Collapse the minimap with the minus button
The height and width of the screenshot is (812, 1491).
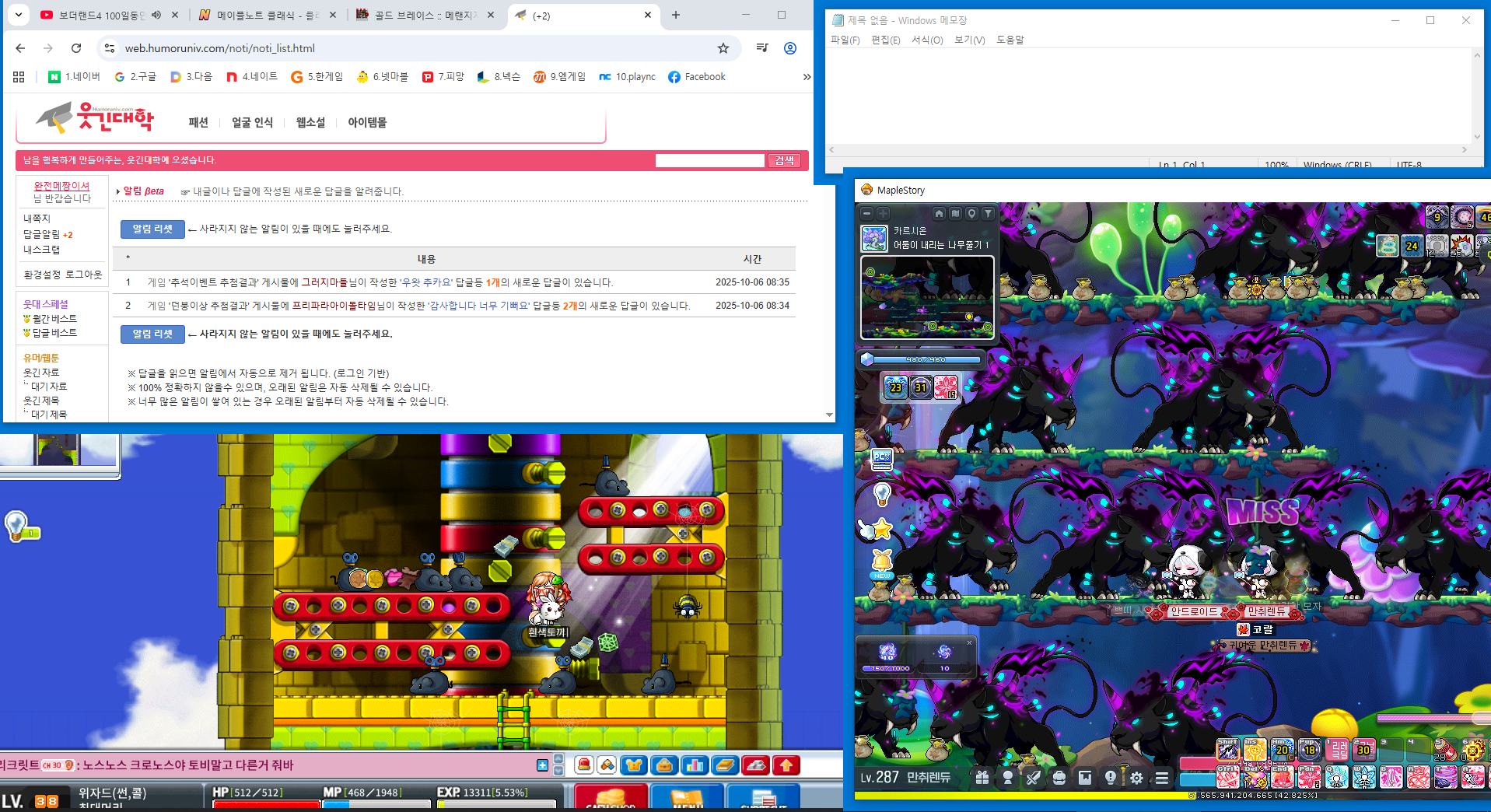pyautogui.click(x=866, y=213)
